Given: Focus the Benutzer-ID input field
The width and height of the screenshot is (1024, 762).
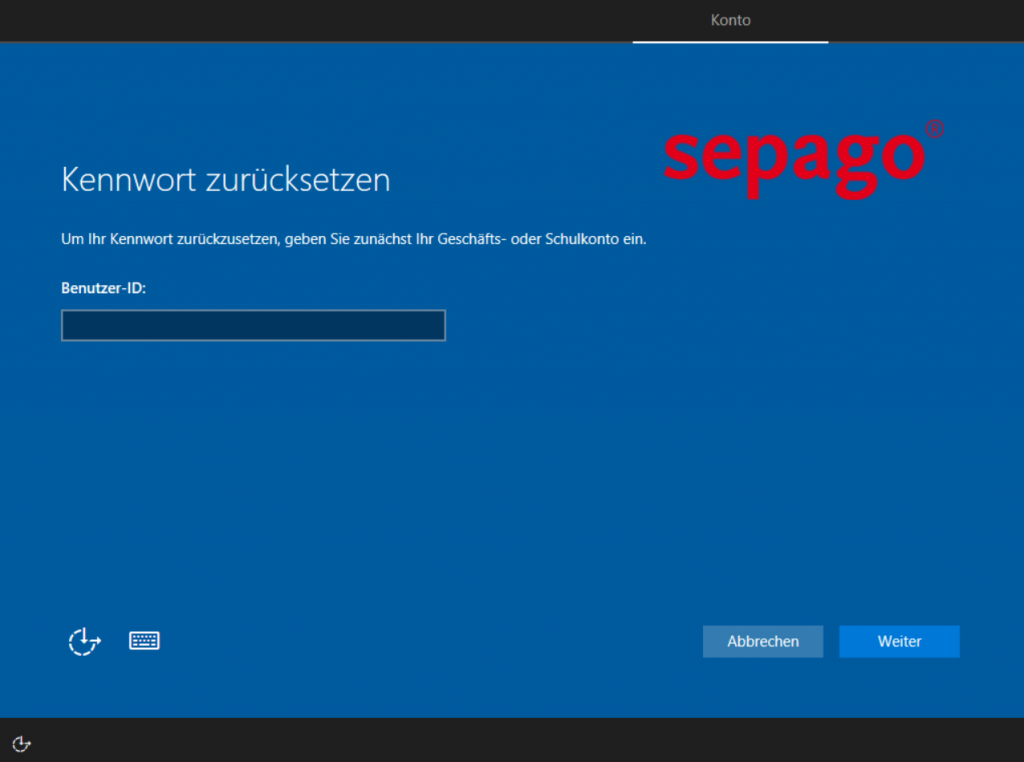Looking at the screenshot, I should click(253, 325).
